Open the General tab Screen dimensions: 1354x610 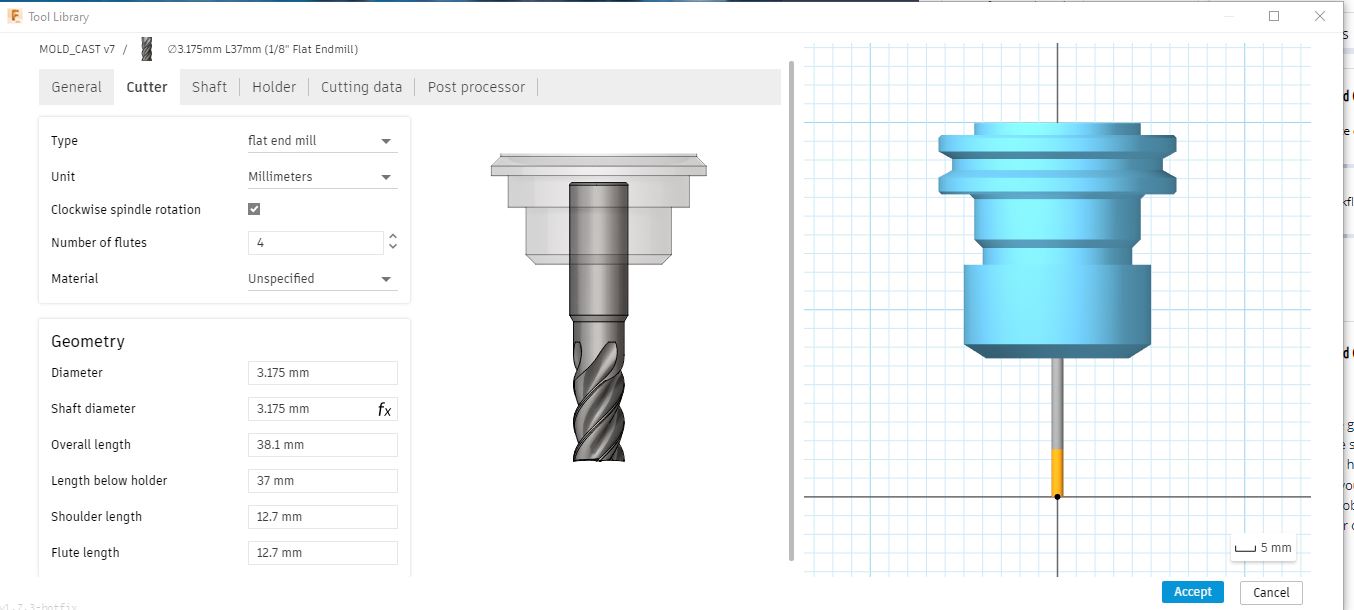[76, 87]
